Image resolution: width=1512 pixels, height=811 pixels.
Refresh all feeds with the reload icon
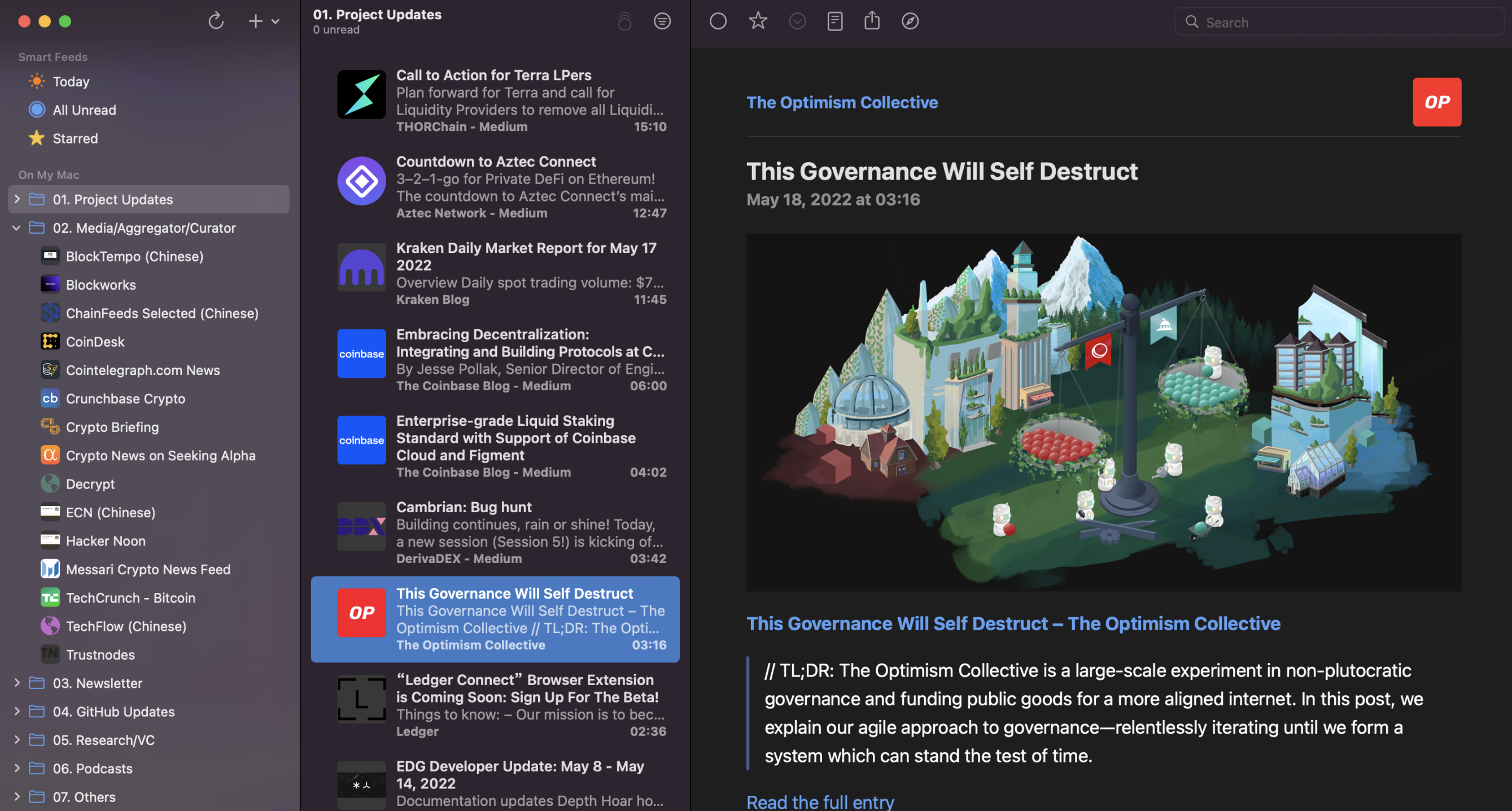(216, 21)
